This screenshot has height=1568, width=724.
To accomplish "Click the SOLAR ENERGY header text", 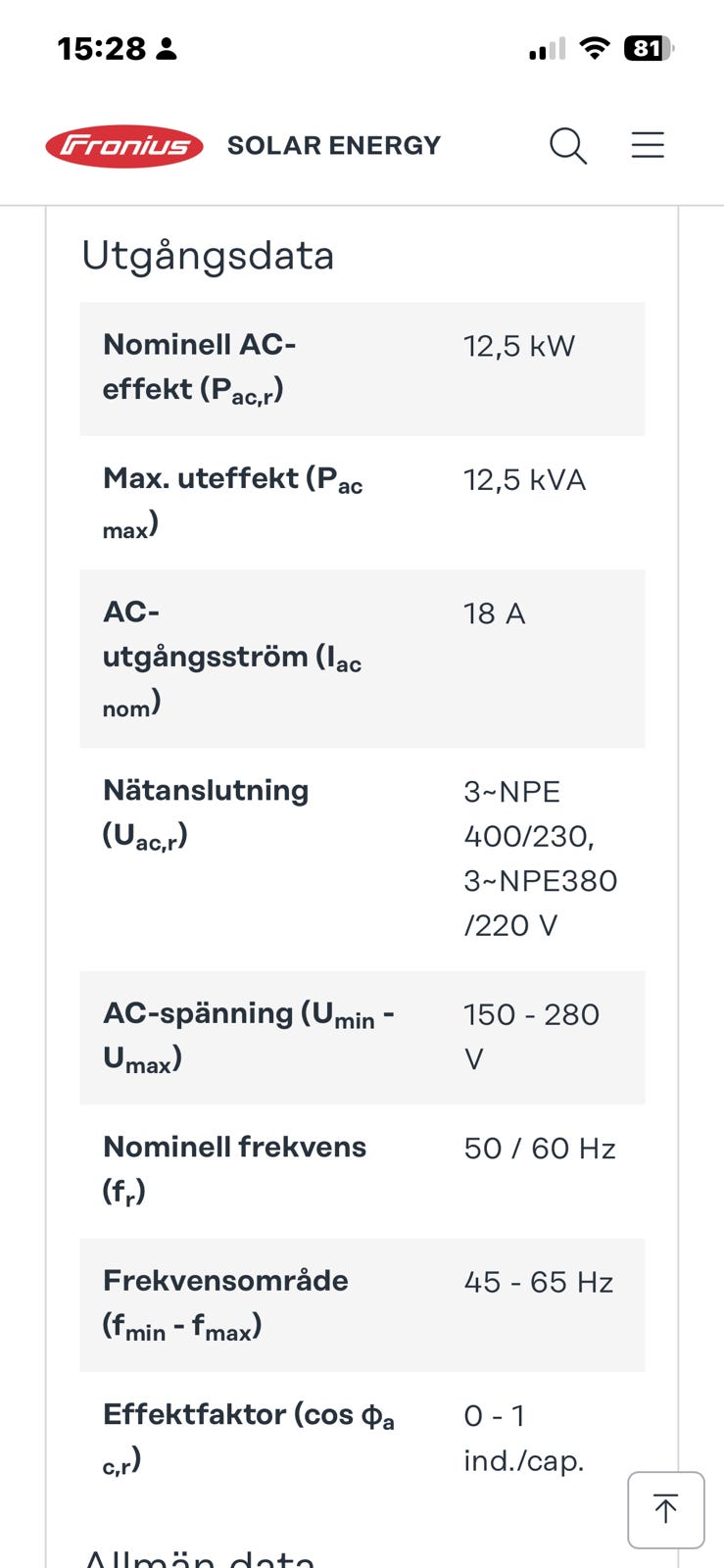I will tap(334, 146).
